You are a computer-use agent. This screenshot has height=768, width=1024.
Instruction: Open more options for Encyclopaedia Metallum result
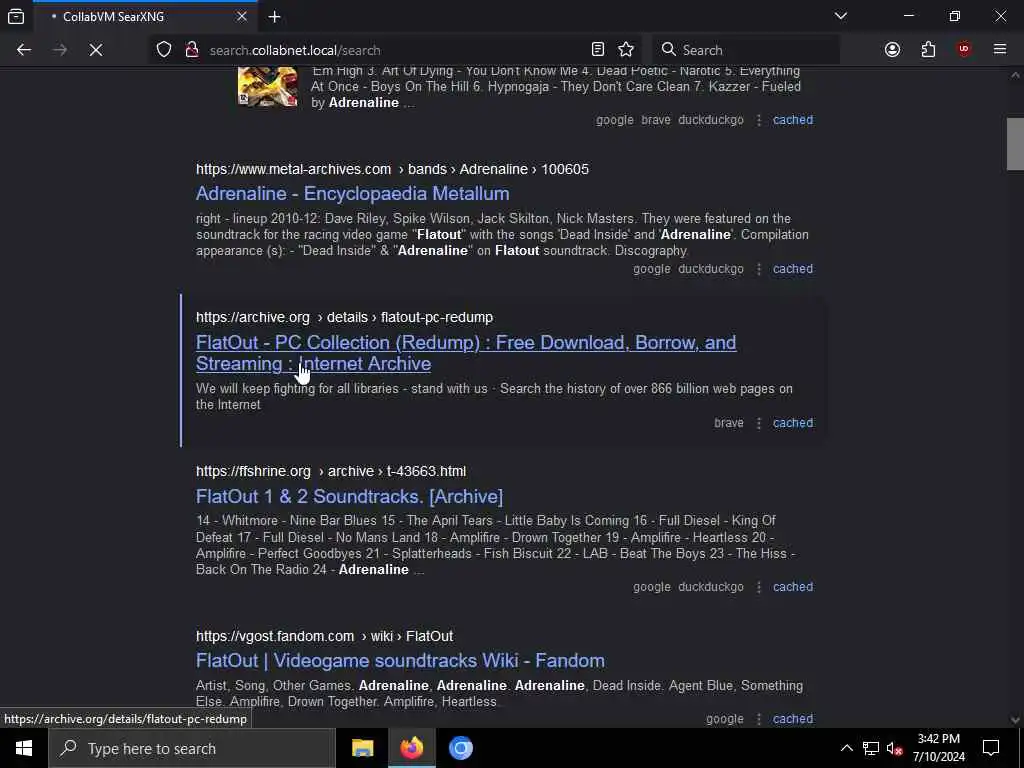click(x=759, y=269)
